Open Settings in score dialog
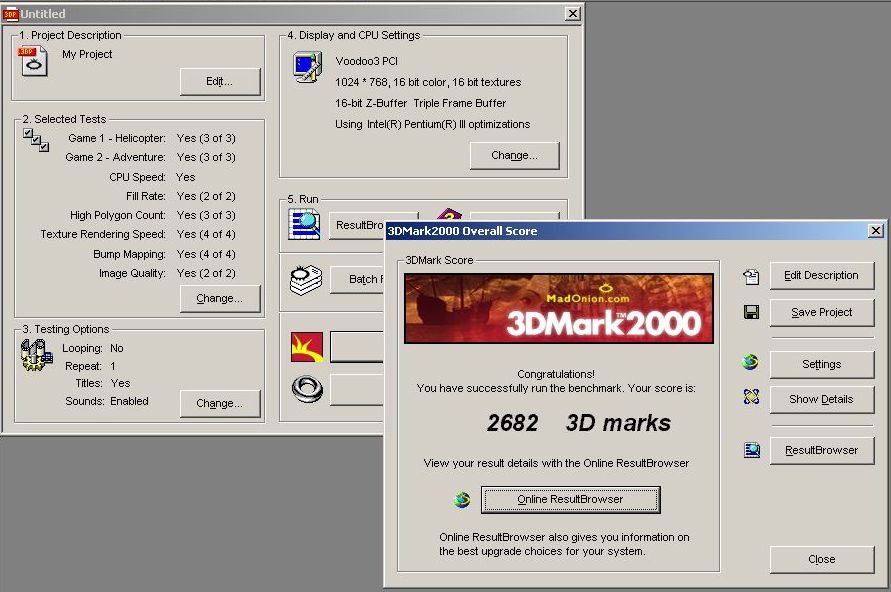Image resolution: width=891 pixels, height=592 pixels. coord(822,364)
